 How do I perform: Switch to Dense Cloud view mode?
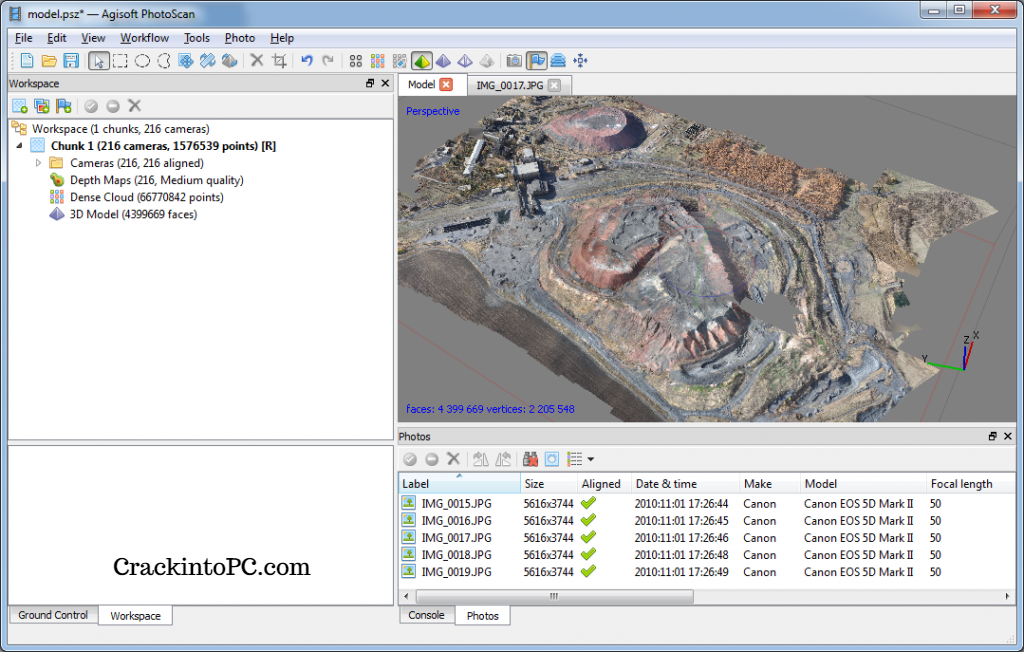pyautogui.click(x=377, y=61)
